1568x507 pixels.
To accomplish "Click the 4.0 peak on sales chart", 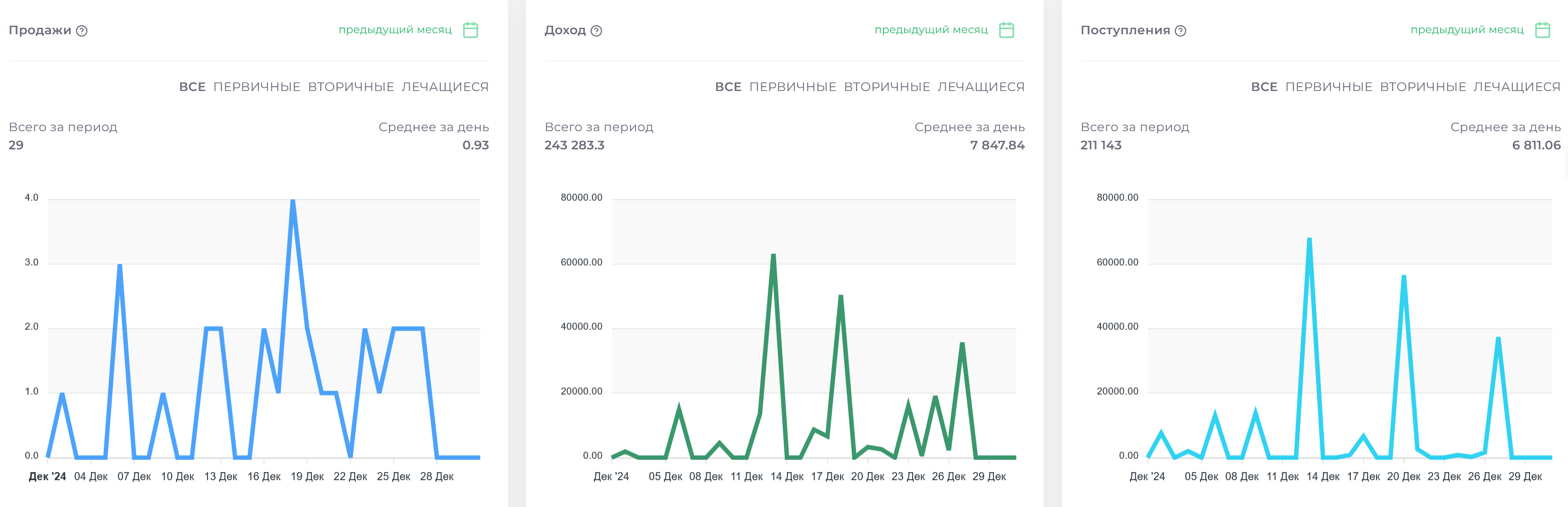I will [293, 201].
